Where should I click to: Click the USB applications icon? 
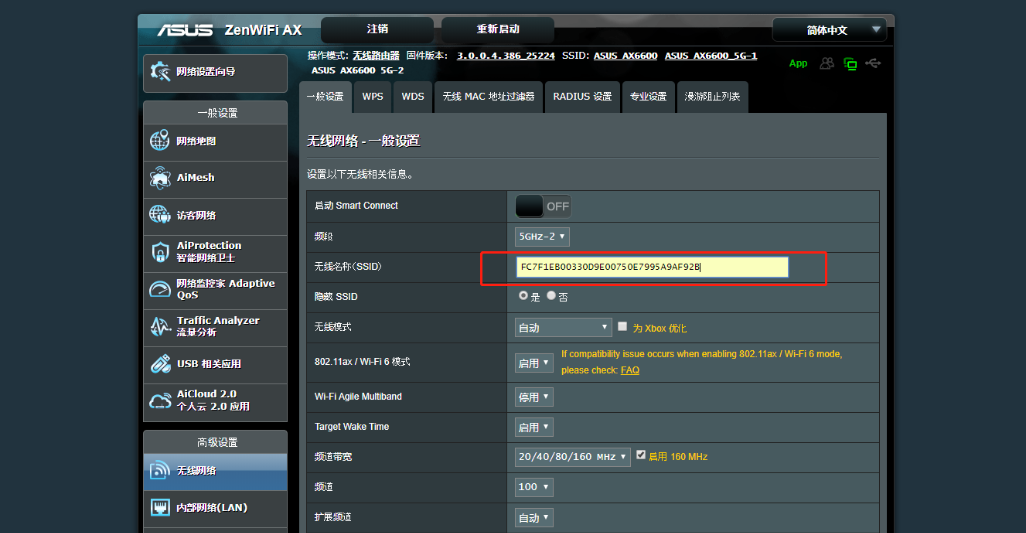pos(160,364)
